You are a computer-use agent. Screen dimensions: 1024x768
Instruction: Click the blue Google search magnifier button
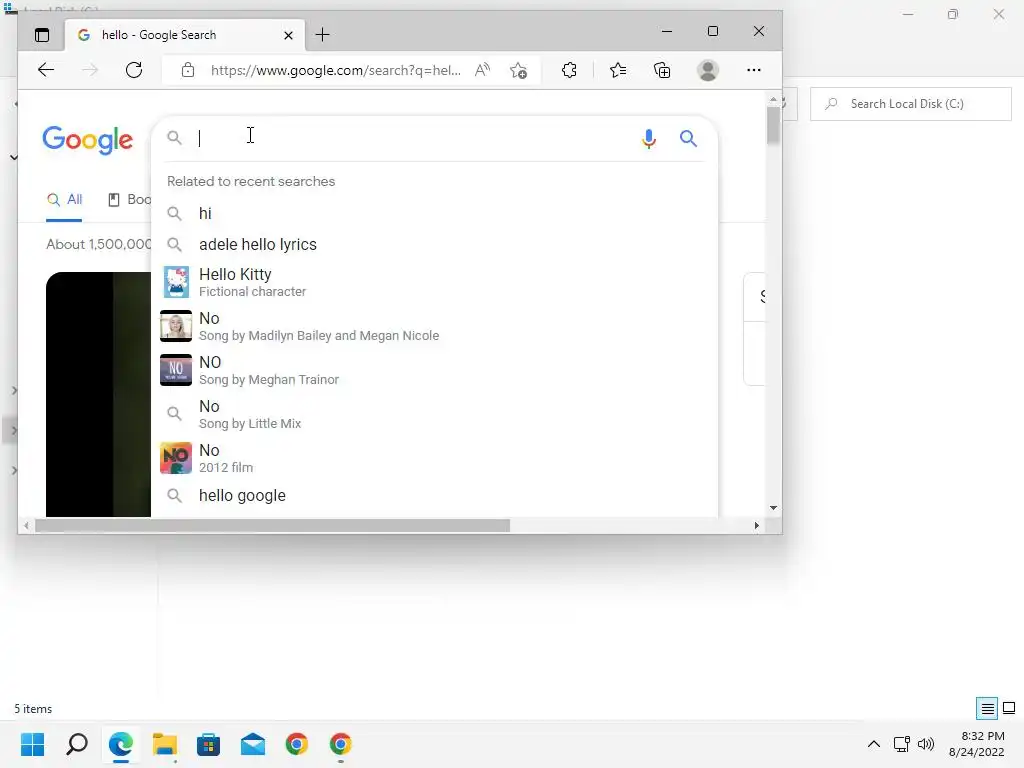coord(688,138)
